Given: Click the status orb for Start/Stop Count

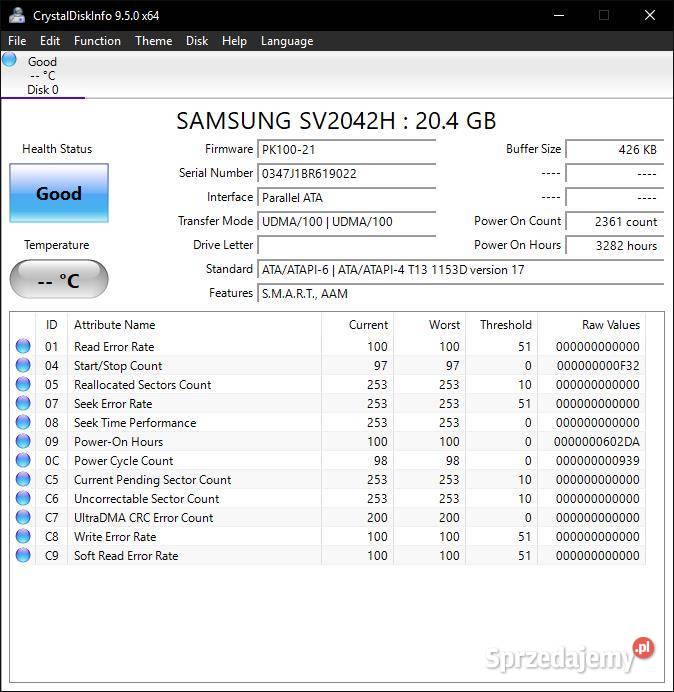Looking at the screenshot, I should [23, 365].
